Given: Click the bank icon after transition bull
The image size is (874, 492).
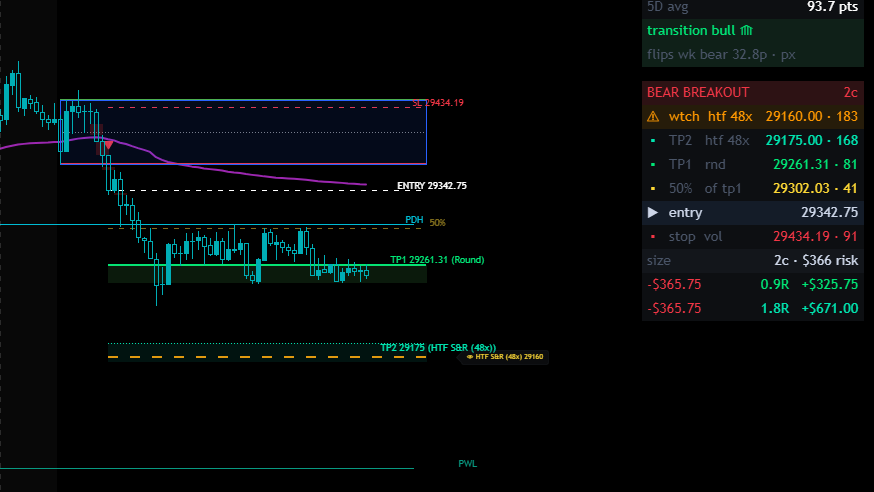Looking at the screenshot, I should point(746,31).
